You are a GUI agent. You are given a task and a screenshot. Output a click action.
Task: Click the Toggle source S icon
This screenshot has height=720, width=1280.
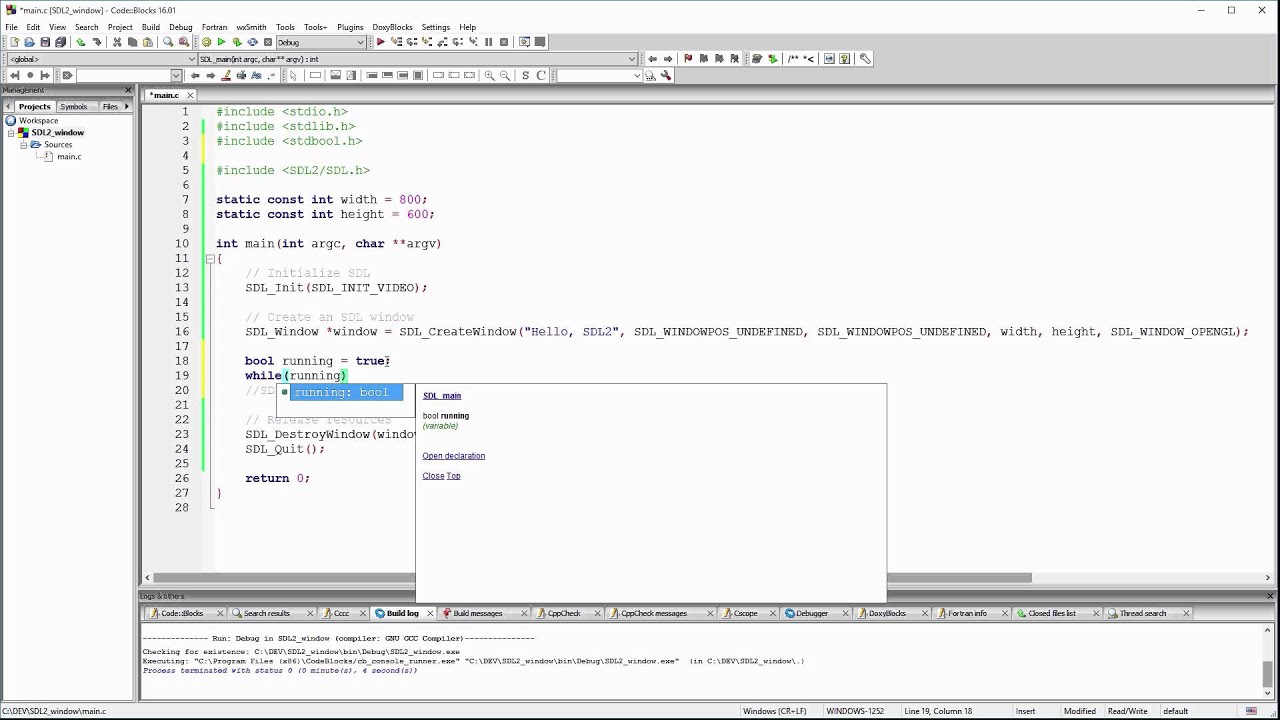point(525,75)
